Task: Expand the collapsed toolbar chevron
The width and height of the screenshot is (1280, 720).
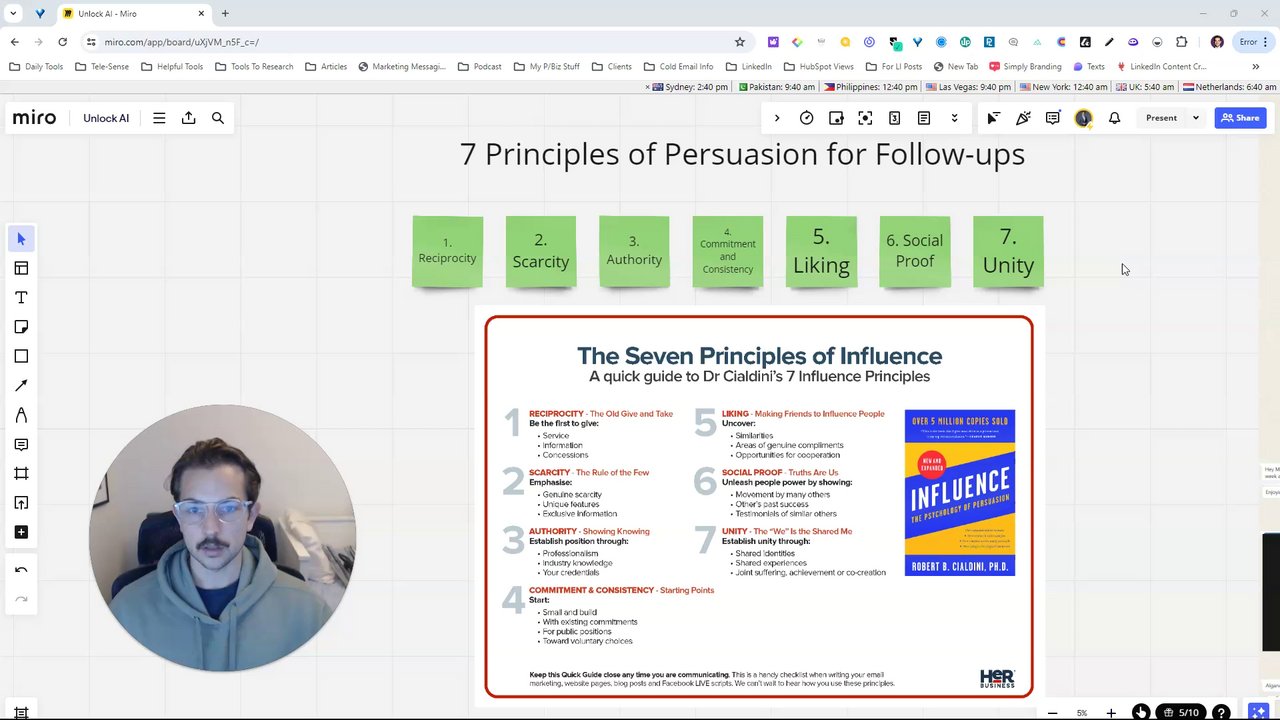Action: pyautogui.click(x=777, y=118)
